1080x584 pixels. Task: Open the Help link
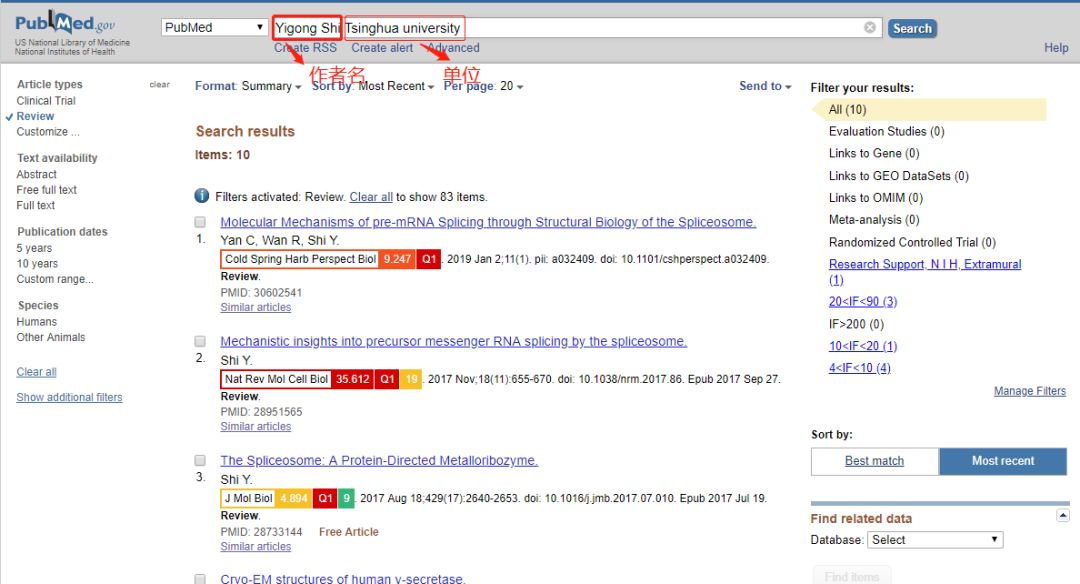click(x=1056, y=48)
